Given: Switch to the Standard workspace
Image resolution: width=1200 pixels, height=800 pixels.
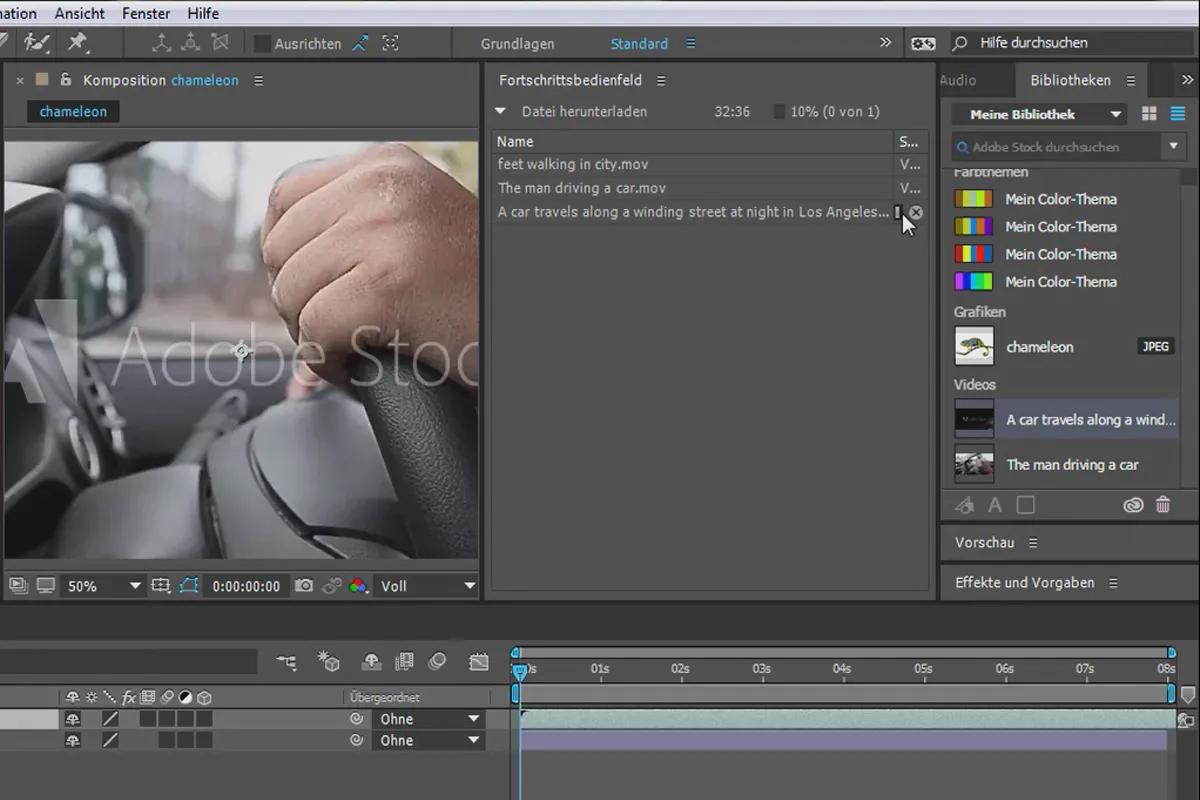Looking at the screenshot, I should (639, 44).
